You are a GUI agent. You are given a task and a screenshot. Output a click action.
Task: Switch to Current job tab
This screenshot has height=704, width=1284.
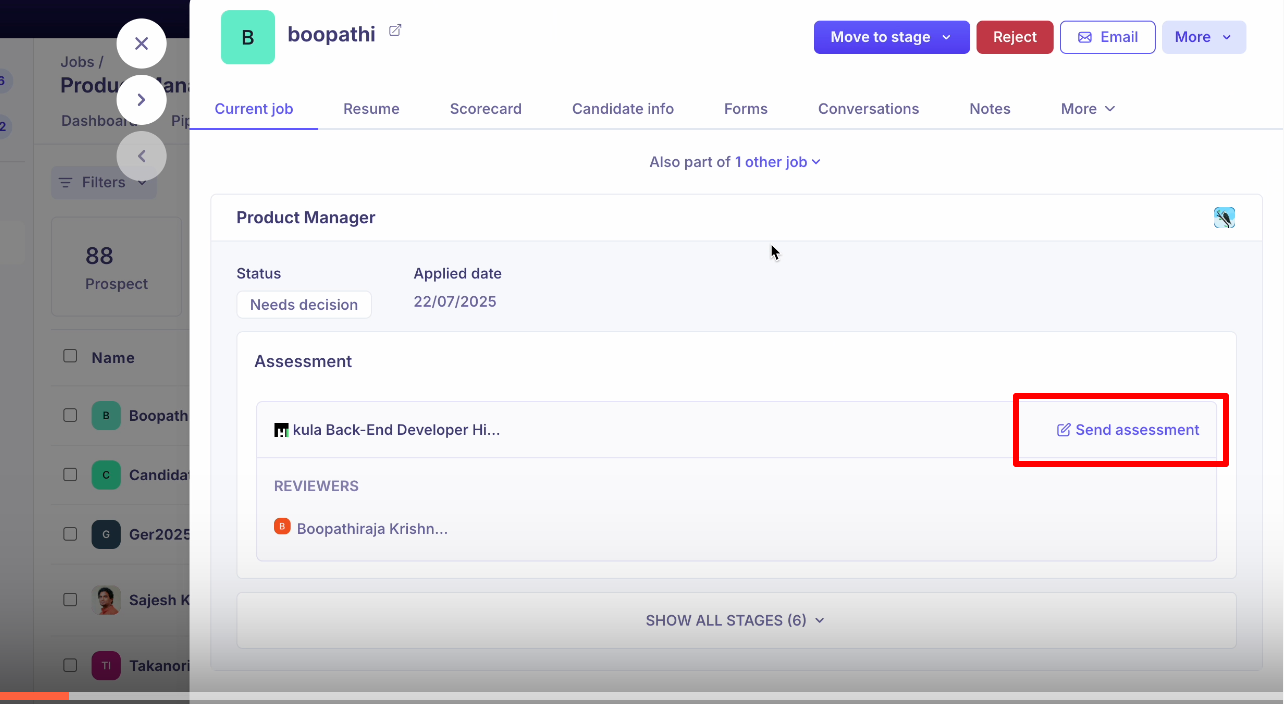[x=254, y=109]
